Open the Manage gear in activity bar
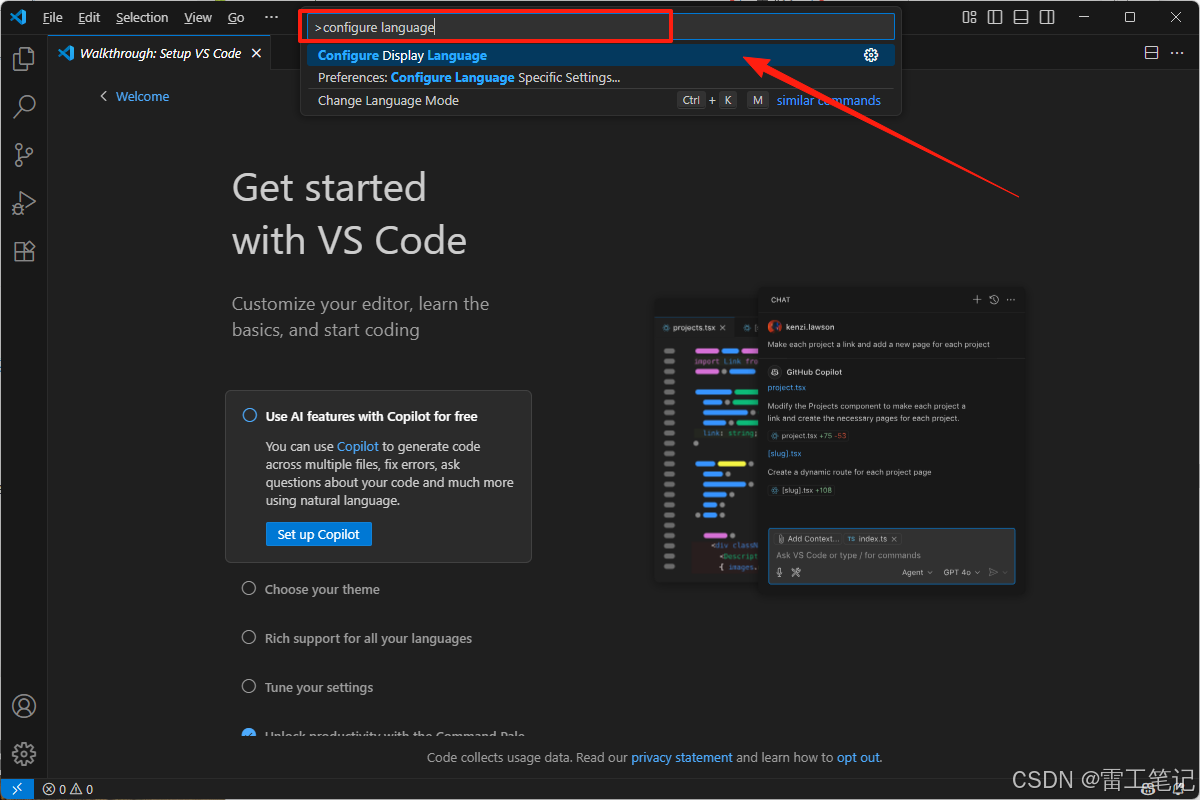The width and height of the screenshot is (1200, 800). coord(24,754)
